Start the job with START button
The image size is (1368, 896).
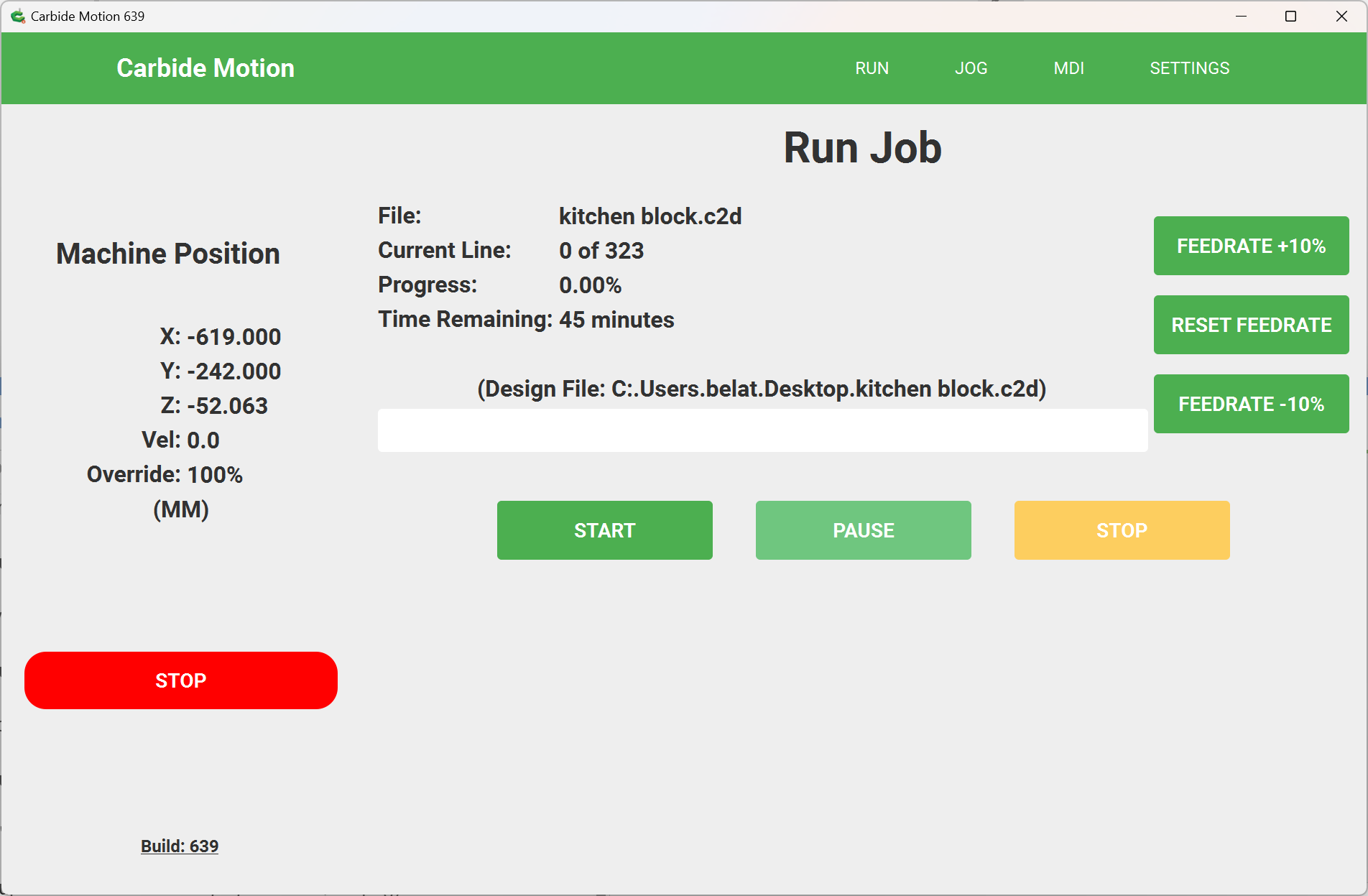coord(604,530)
